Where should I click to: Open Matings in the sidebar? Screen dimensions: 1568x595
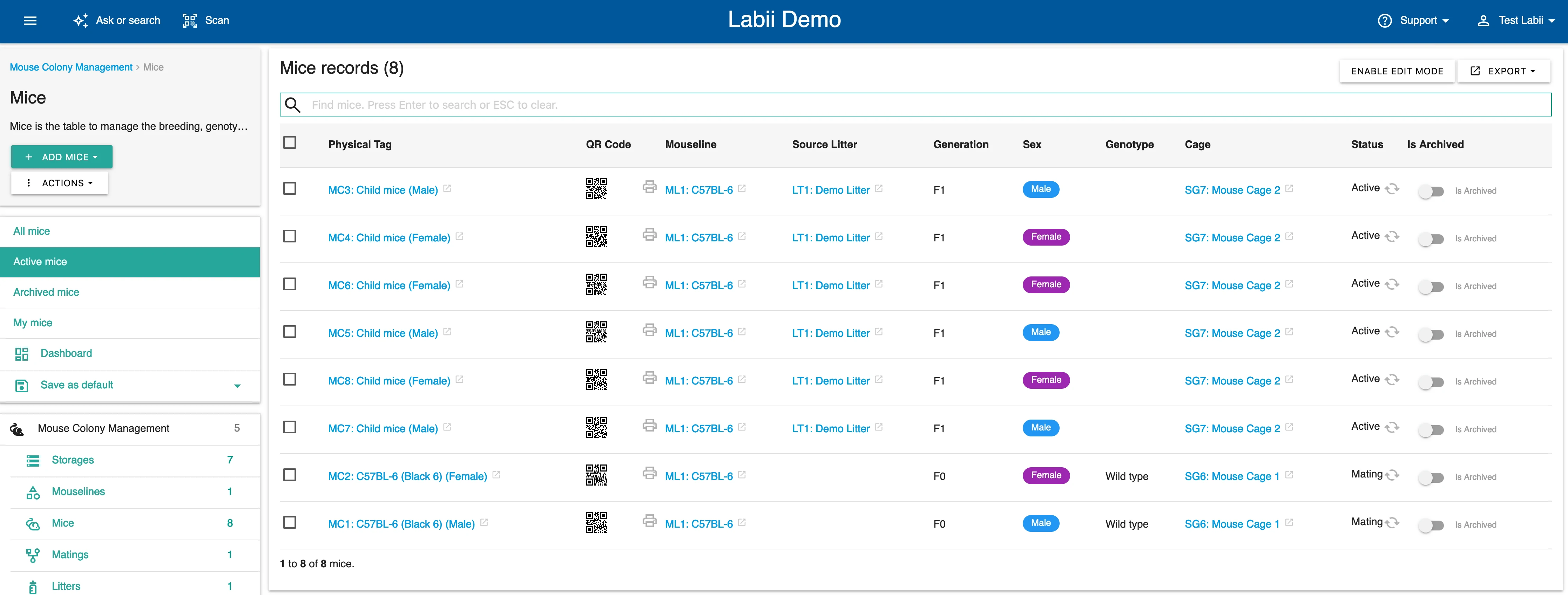[70, 555]
